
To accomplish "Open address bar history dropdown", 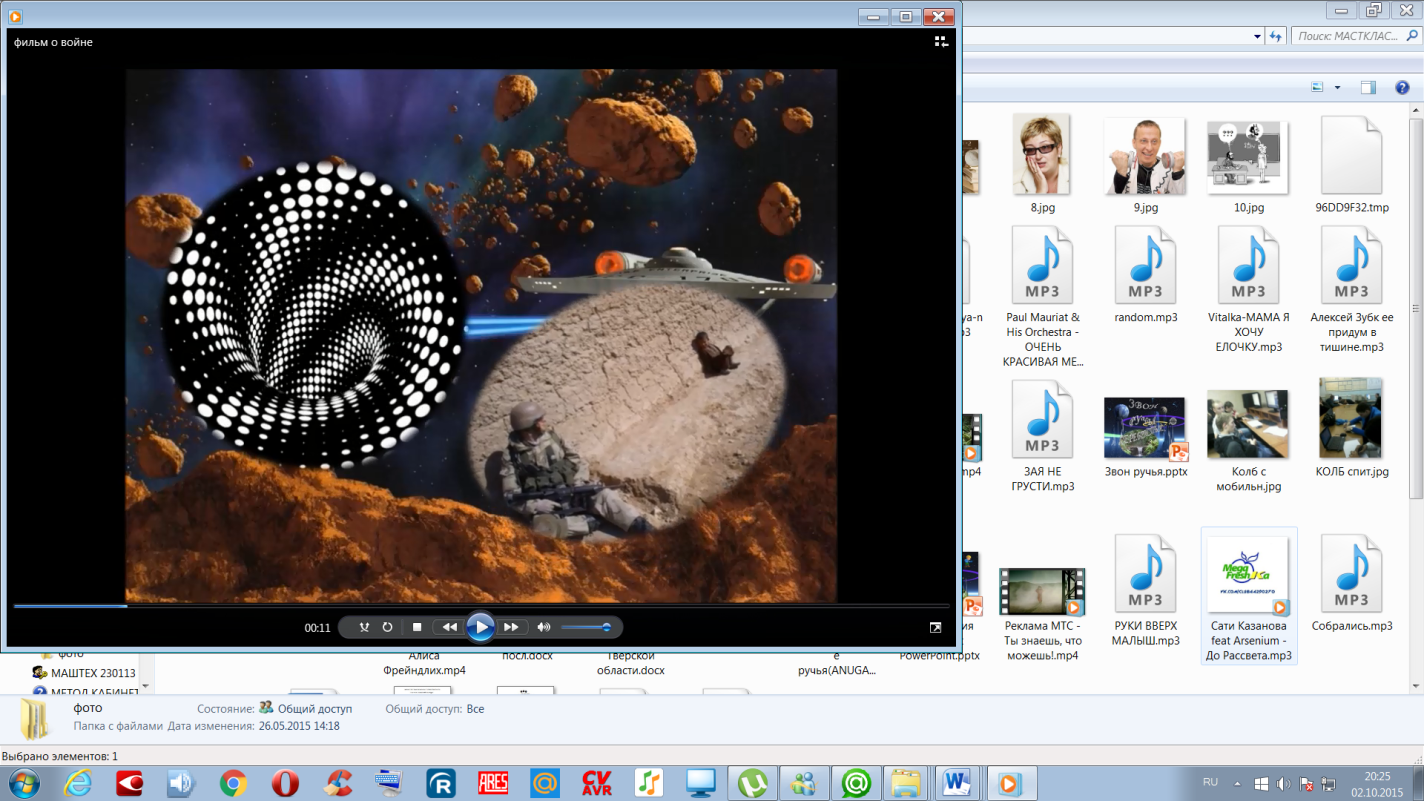I will point(1256,36).
